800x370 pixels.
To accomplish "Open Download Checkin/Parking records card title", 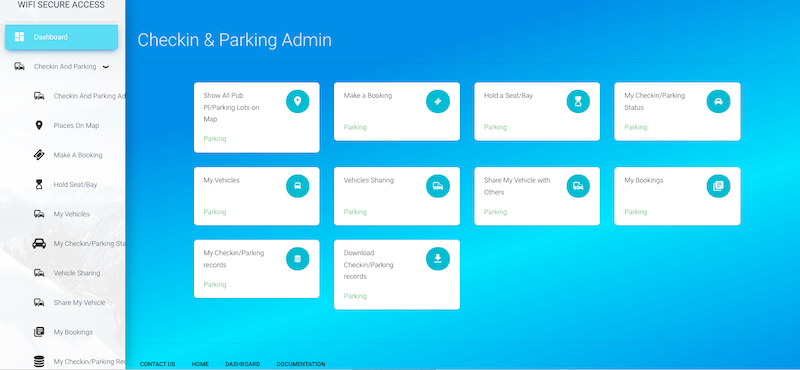I will pos(368,264).
